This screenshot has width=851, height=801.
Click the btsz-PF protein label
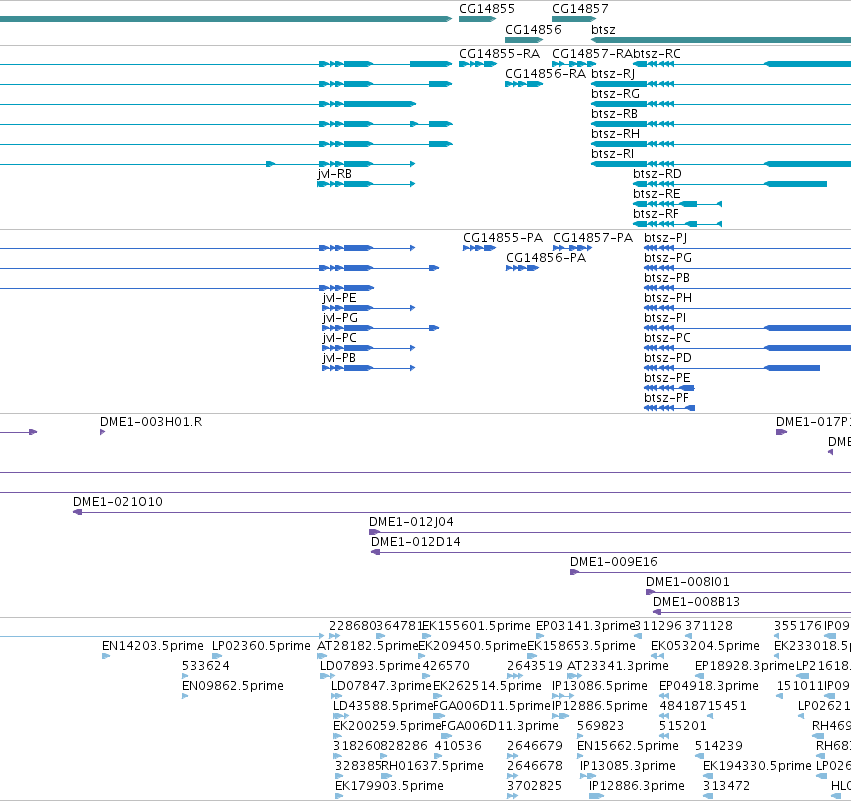coord(666,398)
